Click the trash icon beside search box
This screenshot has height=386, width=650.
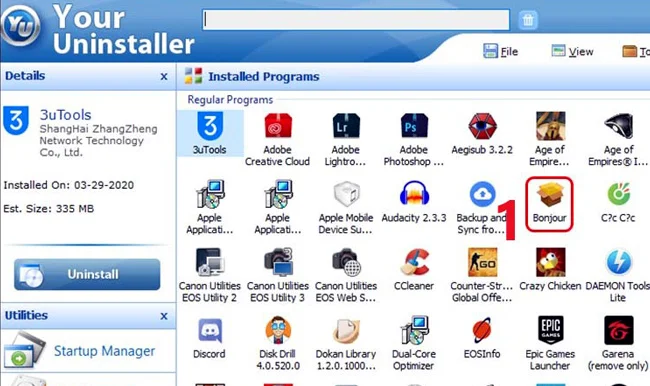tap(528, 19)
